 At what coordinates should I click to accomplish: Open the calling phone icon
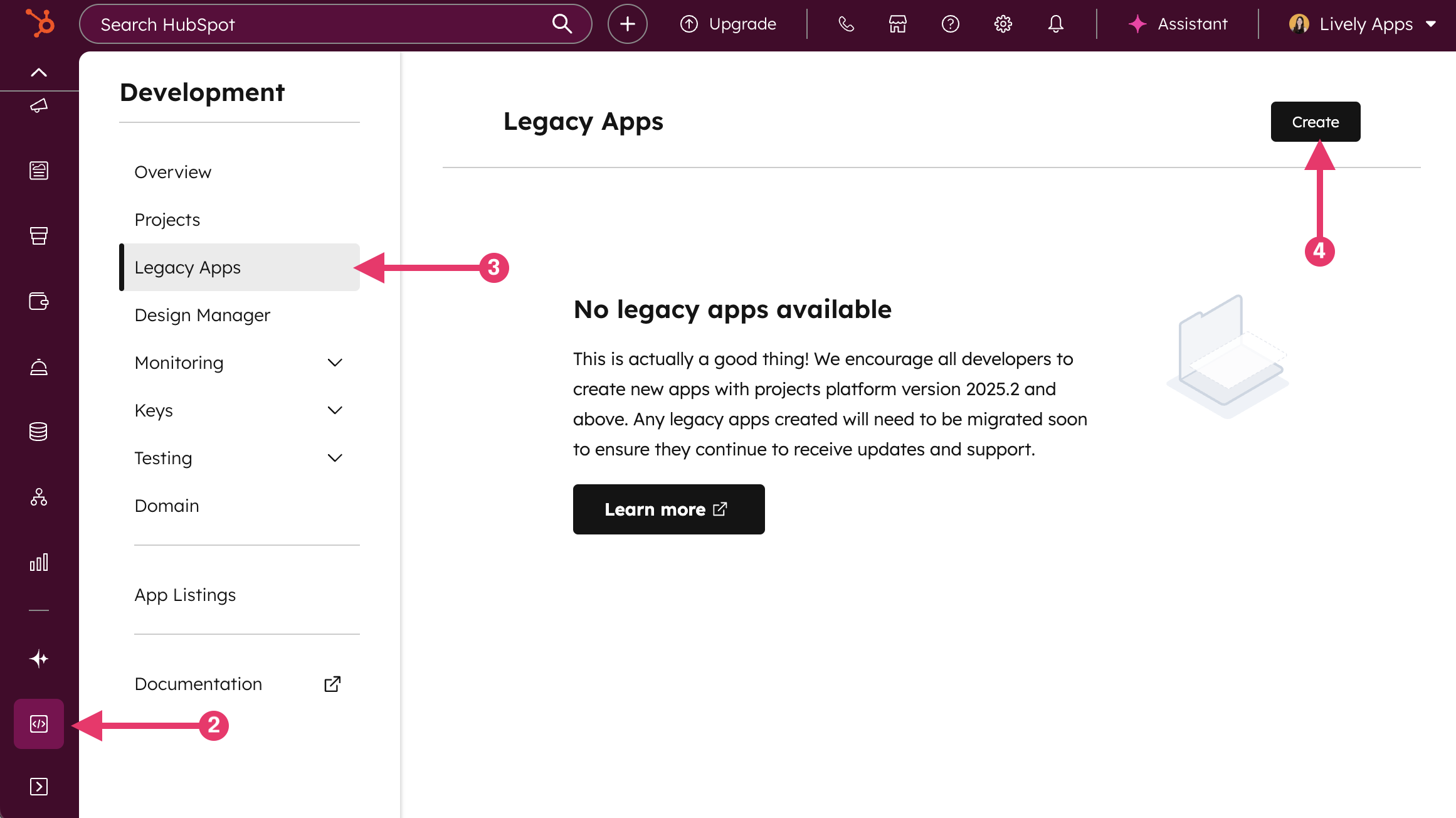click(845, 24)
